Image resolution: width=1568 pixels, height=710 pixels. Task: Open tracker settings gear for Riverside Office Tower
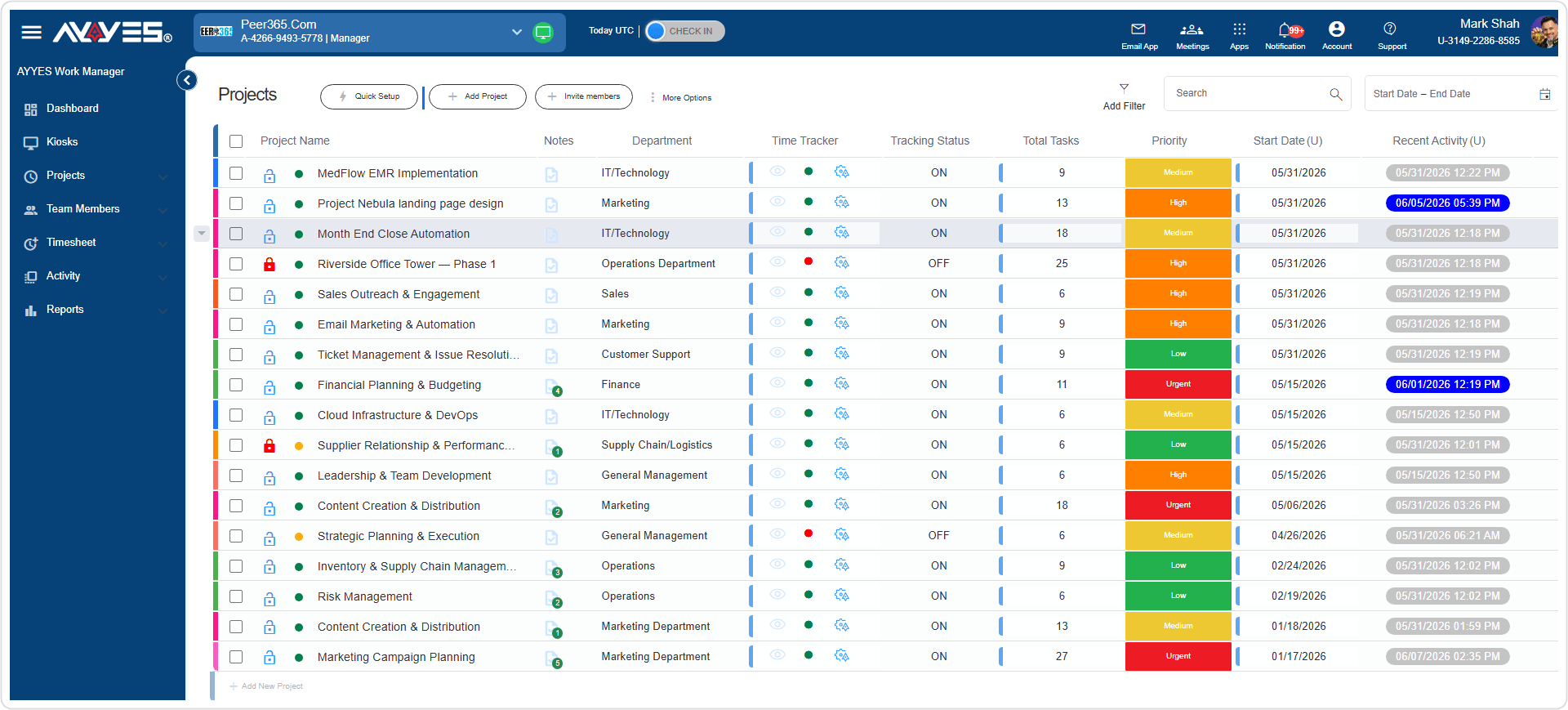(x=842, y=262)
